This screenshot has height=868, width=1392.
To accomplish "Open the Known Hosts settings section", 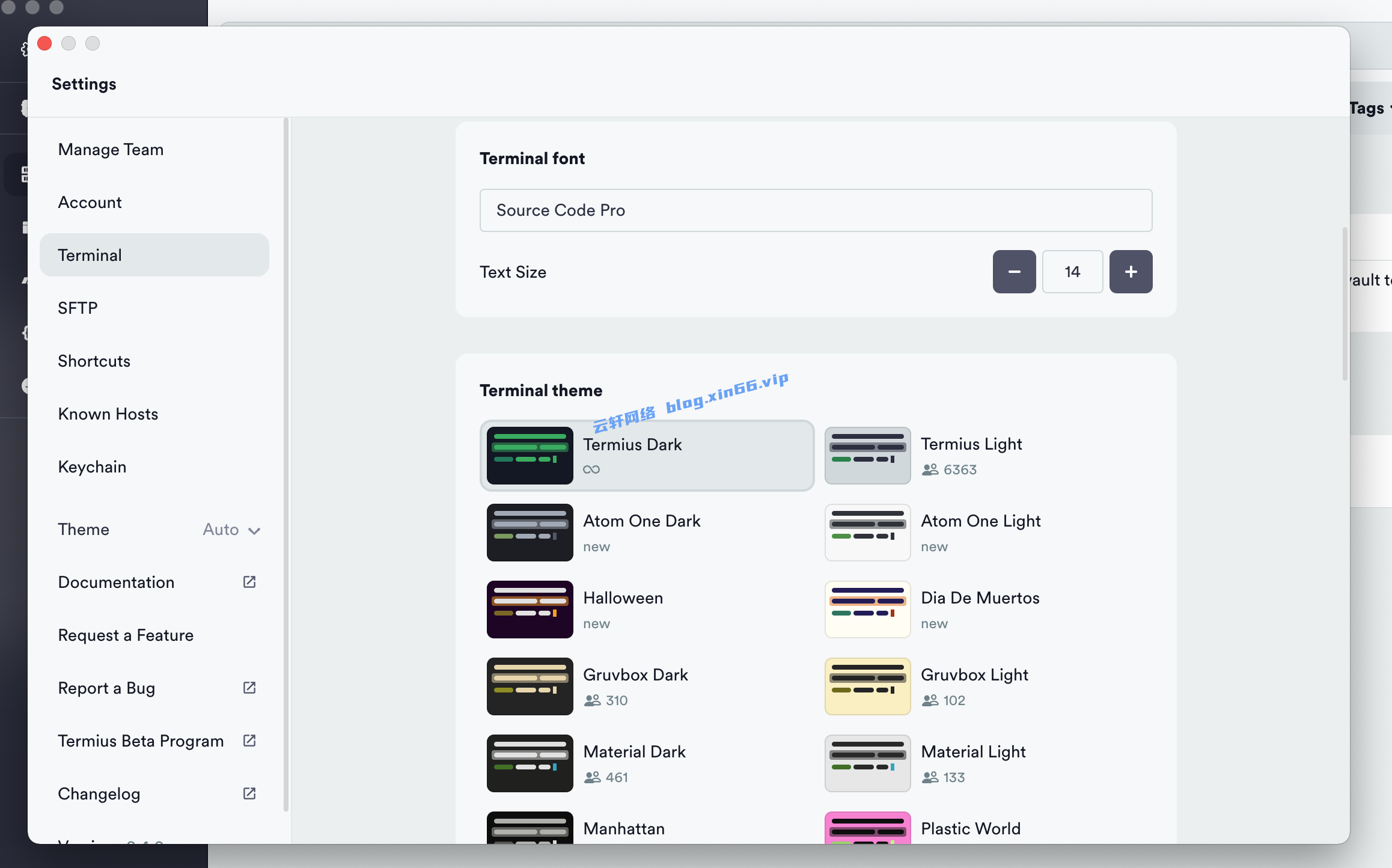I will (x=154, y=414).
